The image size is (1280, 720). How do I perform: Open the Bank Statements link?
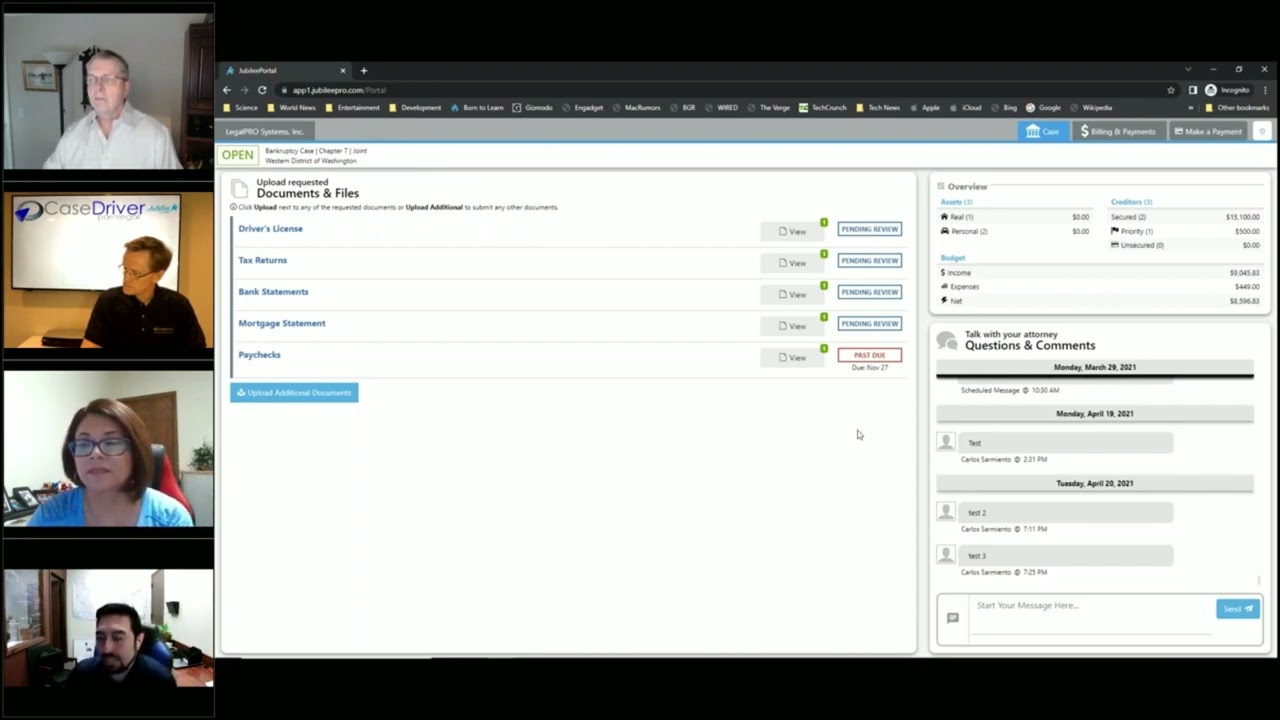coord(273,292)
